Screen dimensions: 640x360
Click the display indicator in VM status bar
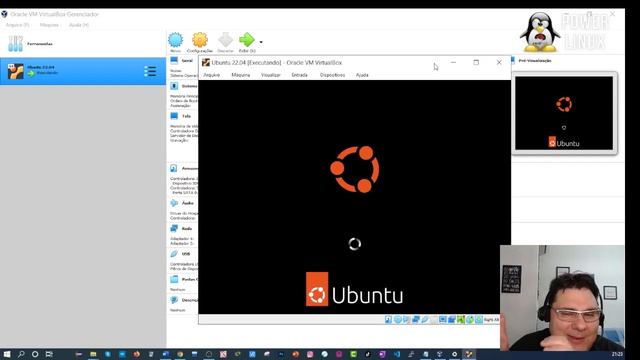442,320
